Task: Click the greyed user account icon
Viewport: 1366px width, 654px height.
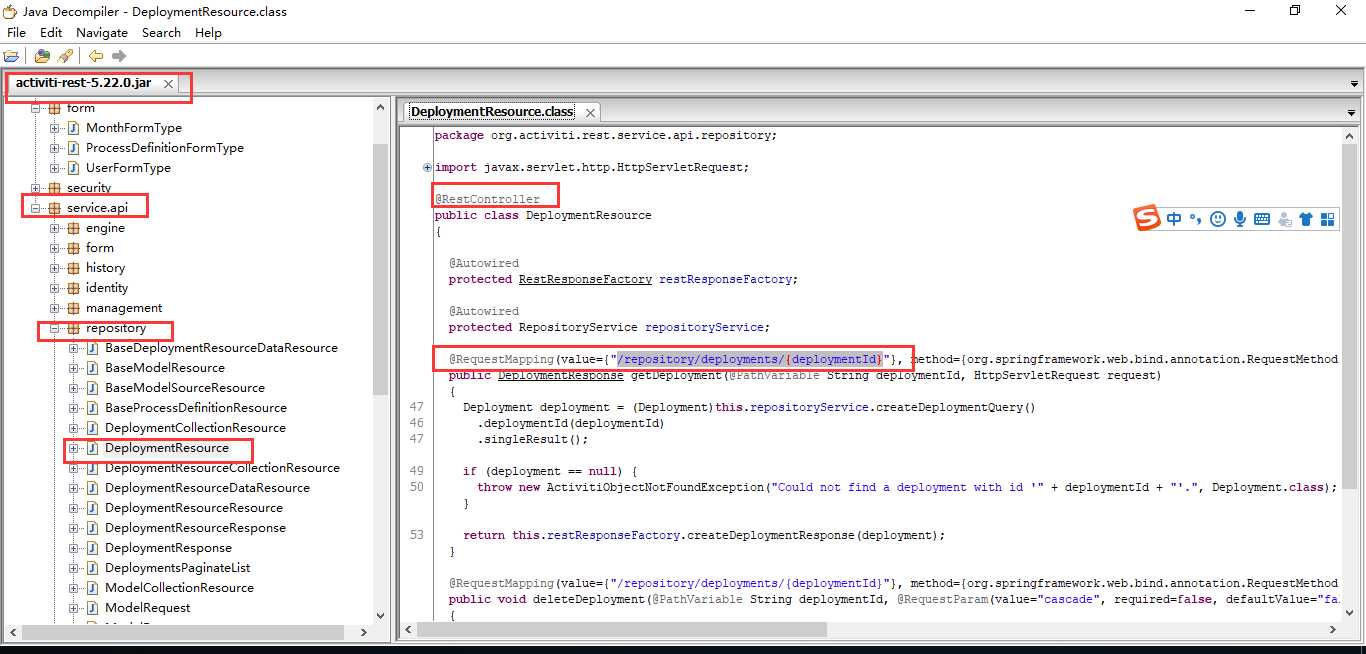Action: click(x=1284, y=219)
